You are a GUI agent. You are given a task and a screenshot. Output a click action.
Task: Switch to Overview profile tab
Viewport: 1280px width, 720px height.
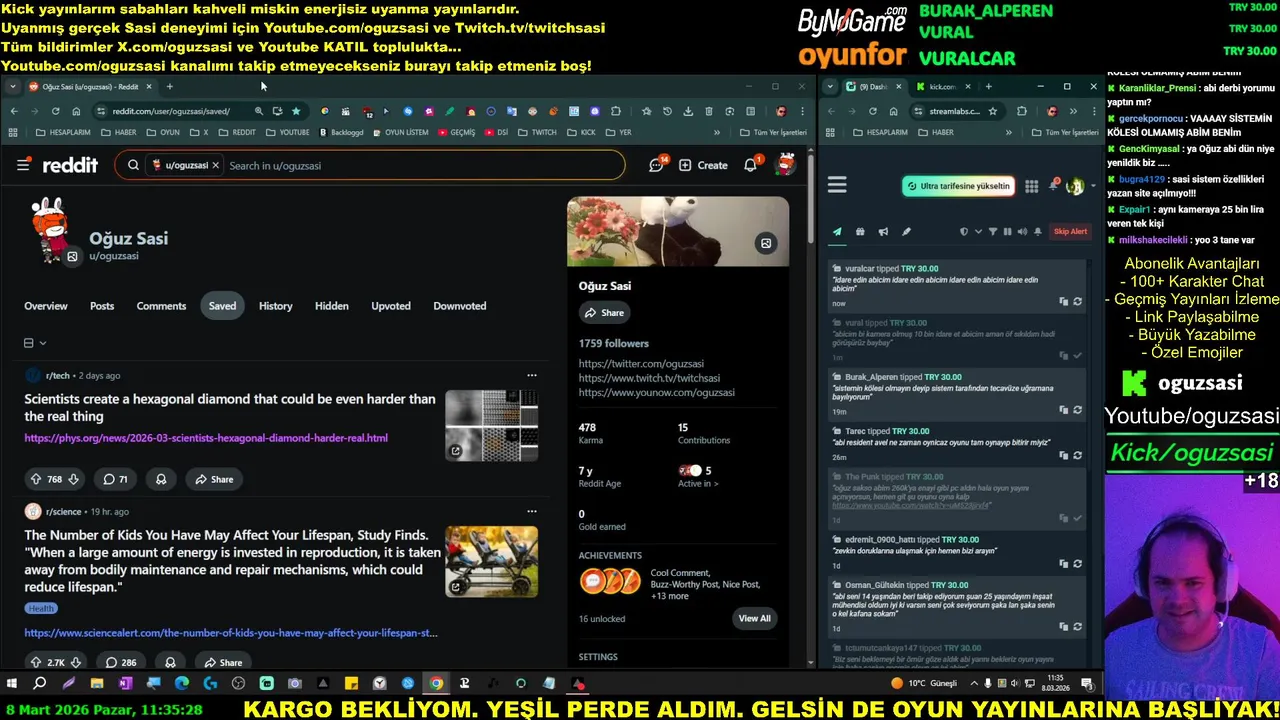pyautogui.click(x=46, y=306)
